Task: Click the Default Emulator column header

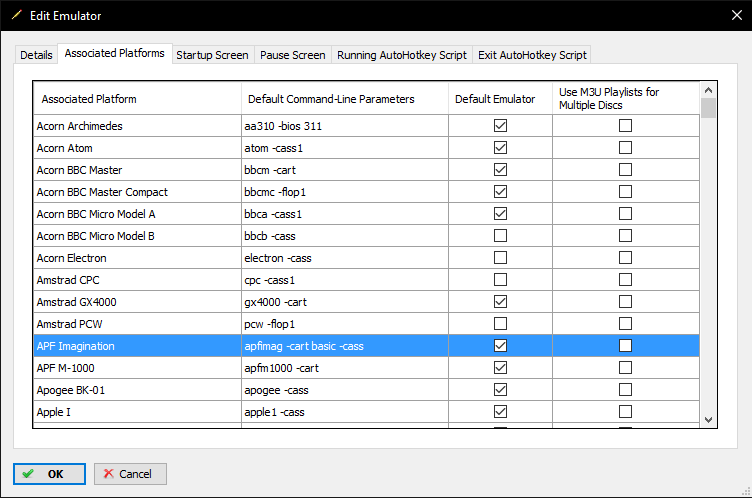Action: point(500,98)
